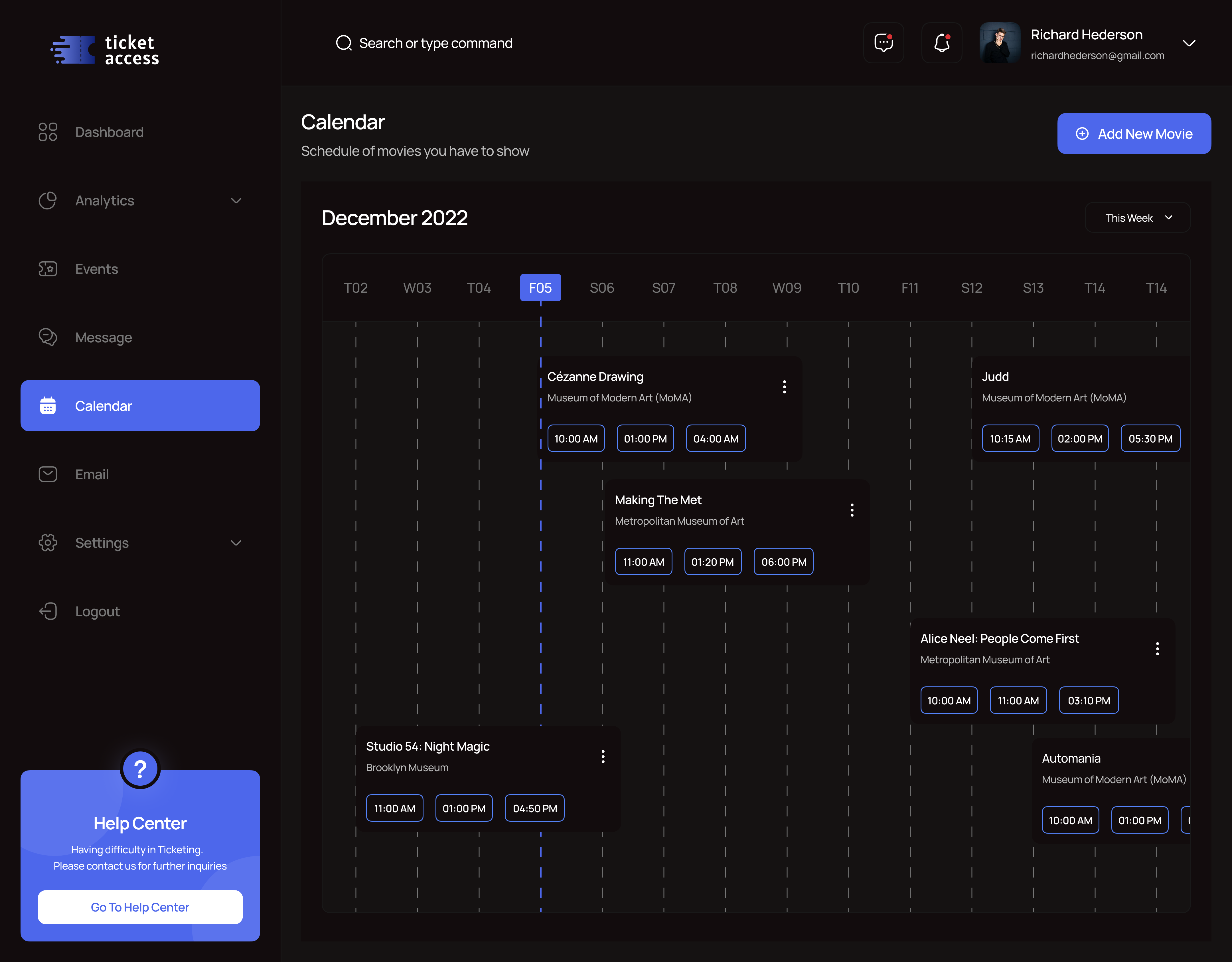
Task: Open the chat messages icon in header
Action: (884, 43)
